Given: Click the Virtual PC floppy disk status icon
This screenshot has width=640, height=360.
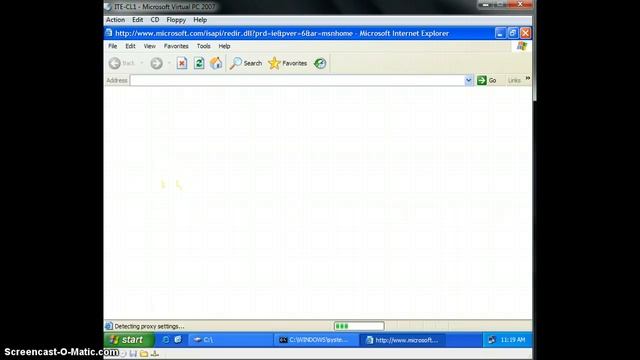Looking at the screenshot, I should click(x=133, y=354).
